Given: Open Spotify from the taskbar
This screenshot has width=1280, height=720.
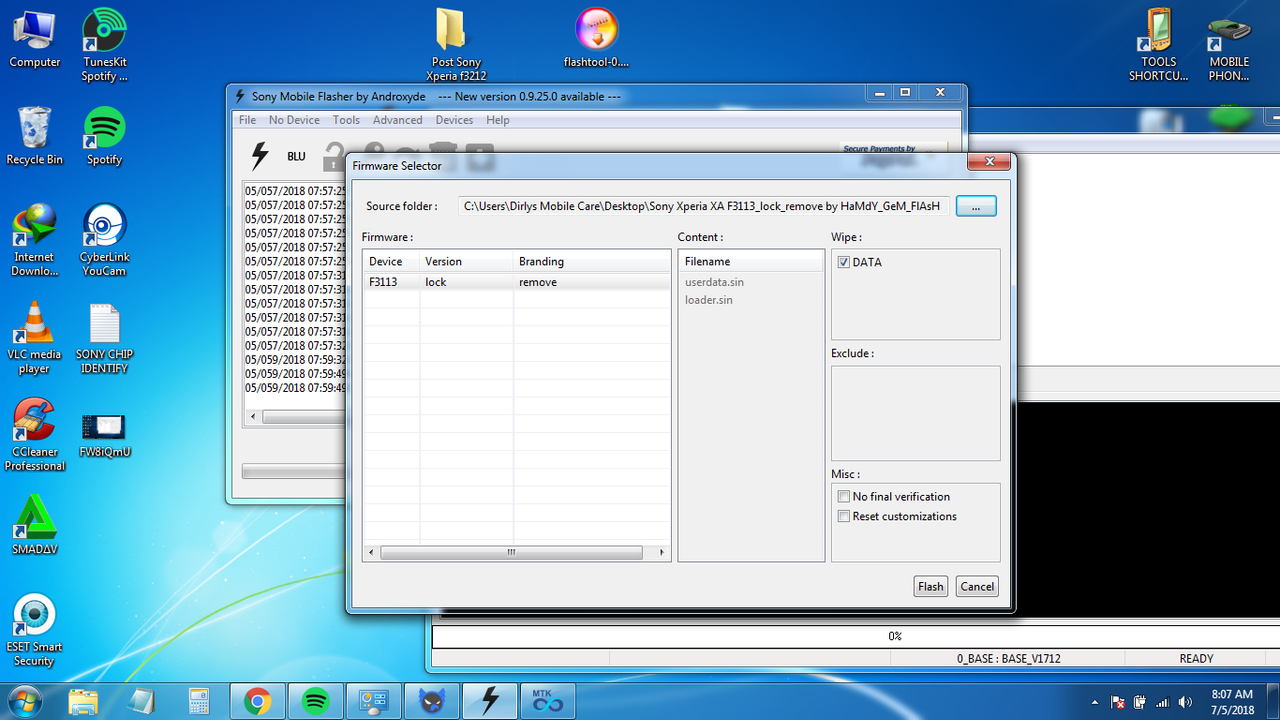Looking at the screenshot, I should click(315, 701).
